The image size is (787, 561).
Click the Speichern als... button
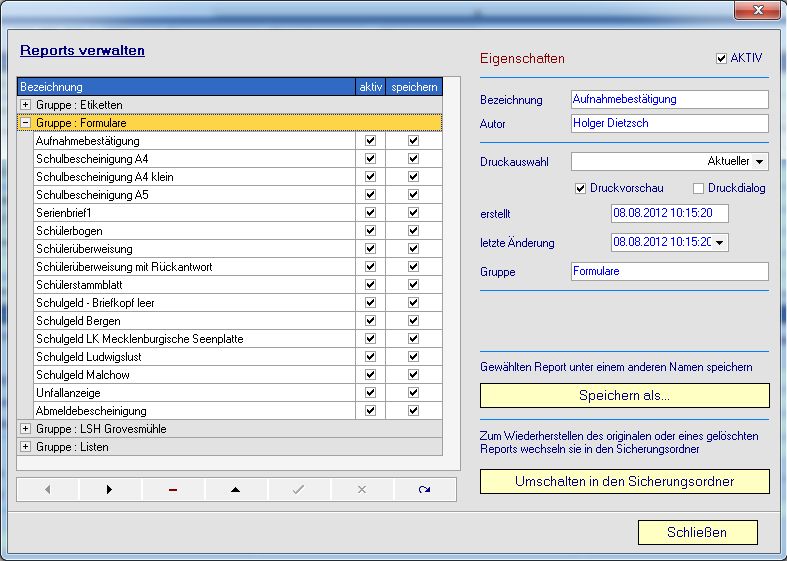[624, 395]
